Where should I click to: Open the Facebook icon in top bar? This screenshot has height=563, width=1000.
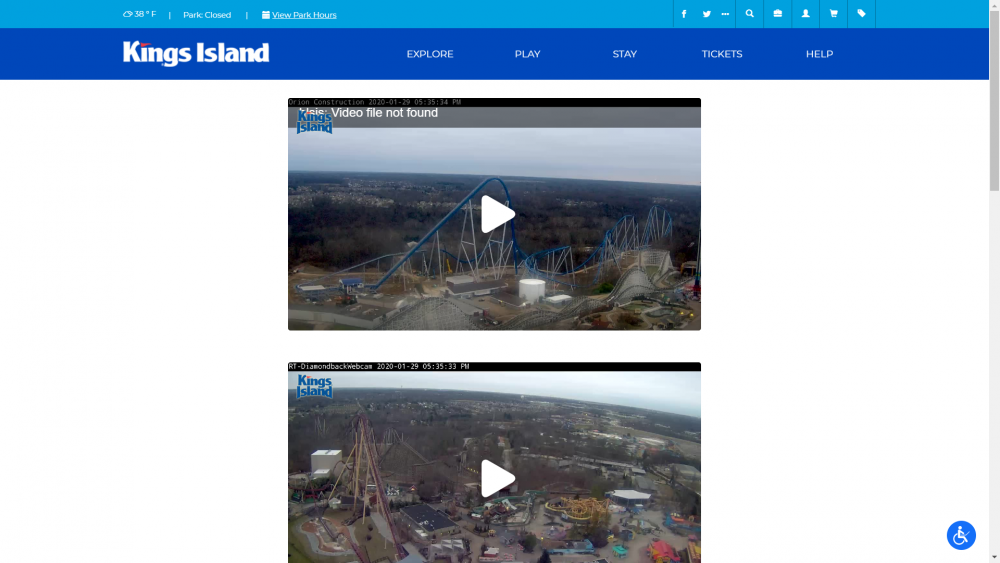click(x=684, y=14)
